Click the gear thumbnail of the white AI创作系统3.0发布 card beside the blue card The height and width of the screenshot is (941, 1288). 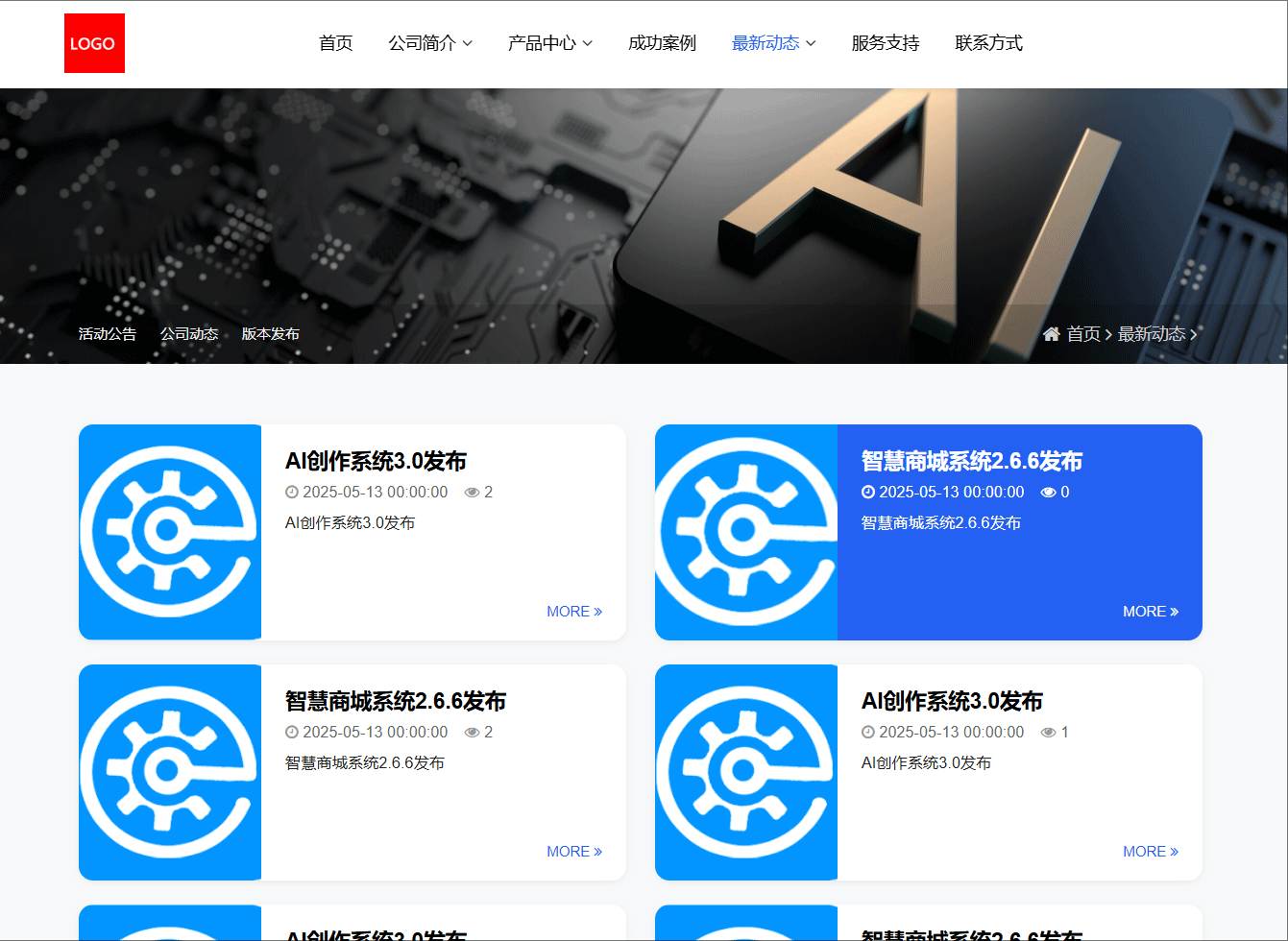pyautogui.click(x=170, y=532)
